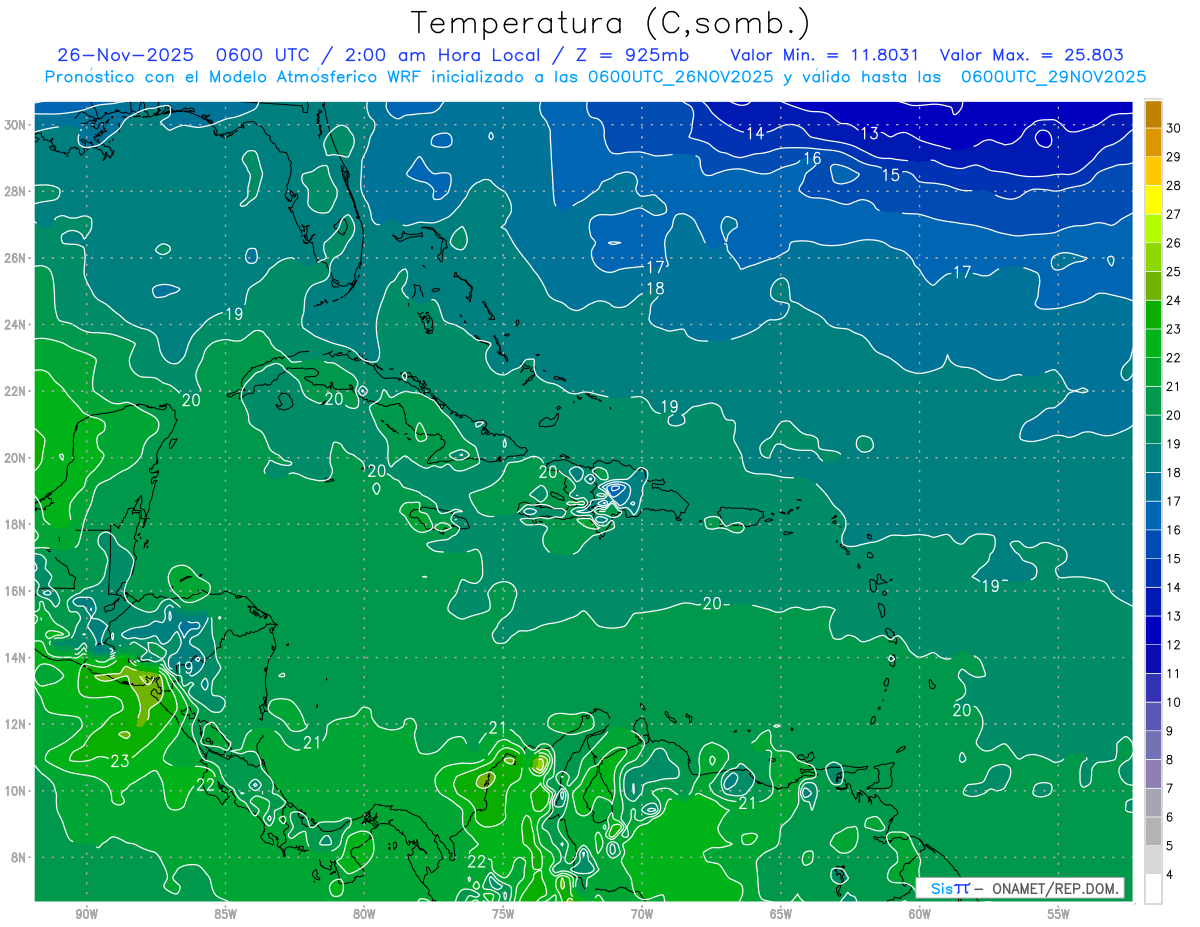Click the "22N" latitude axis label
This screenshot has width=1200, height=927.
click(x=17, y=391)
